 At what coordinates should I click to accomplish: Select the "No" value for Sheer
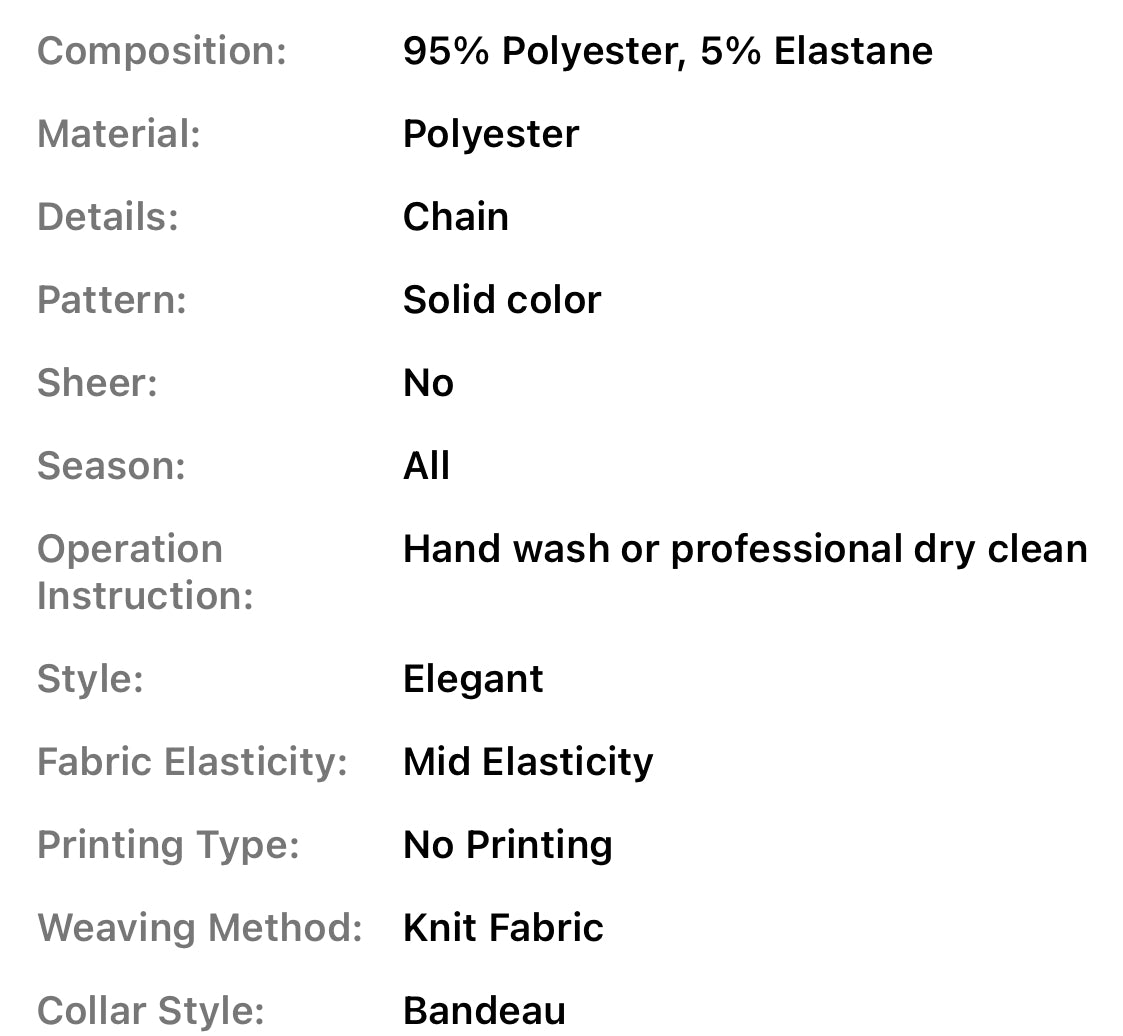pyautogui.click(x=428, y=383)
